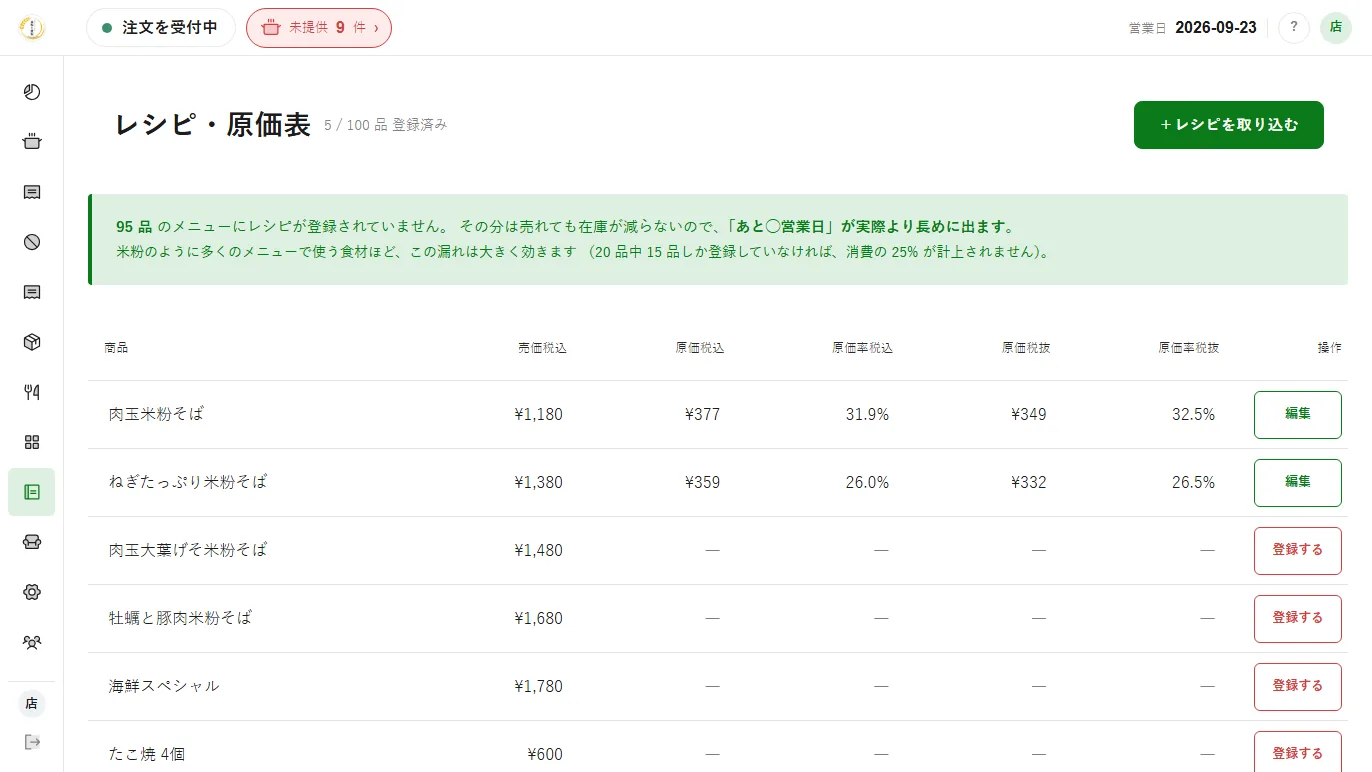Register recipe for 肉玉大葉げそ米粉そば
The image size is (1372, 772).
[1298, 550]
